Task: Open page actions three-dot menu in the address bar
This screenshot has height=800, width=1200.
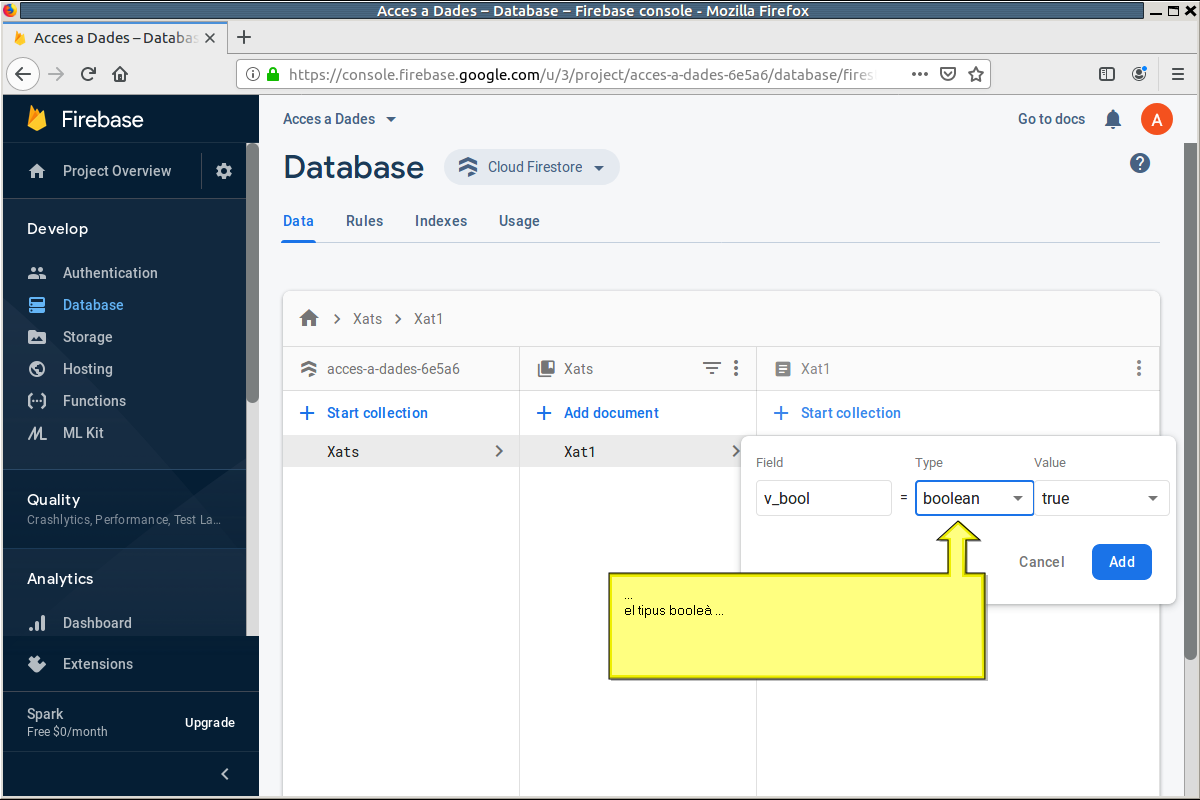Action: (x=920, y=74)
